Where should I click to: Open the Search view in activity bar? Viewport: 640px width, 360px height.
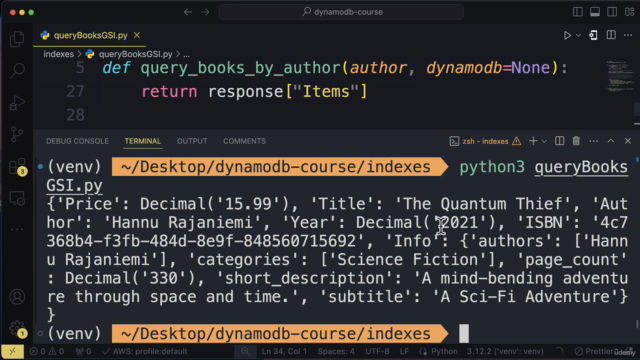point(17,70)
